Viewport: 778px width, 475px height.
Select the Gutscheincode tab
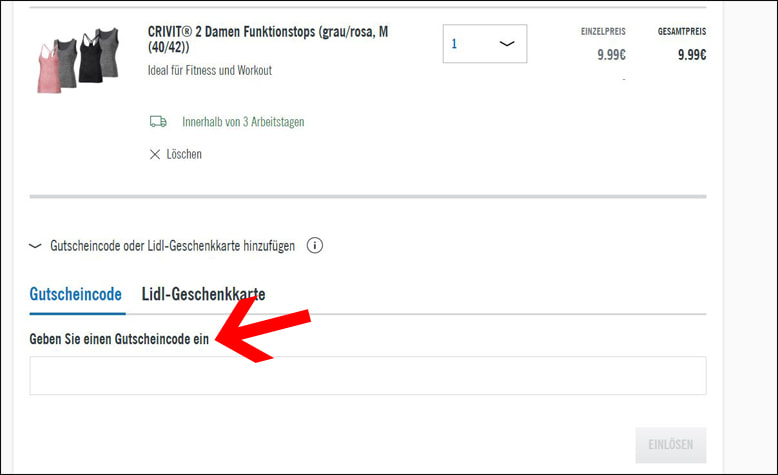pyautogui.click(x=75, y=294)
